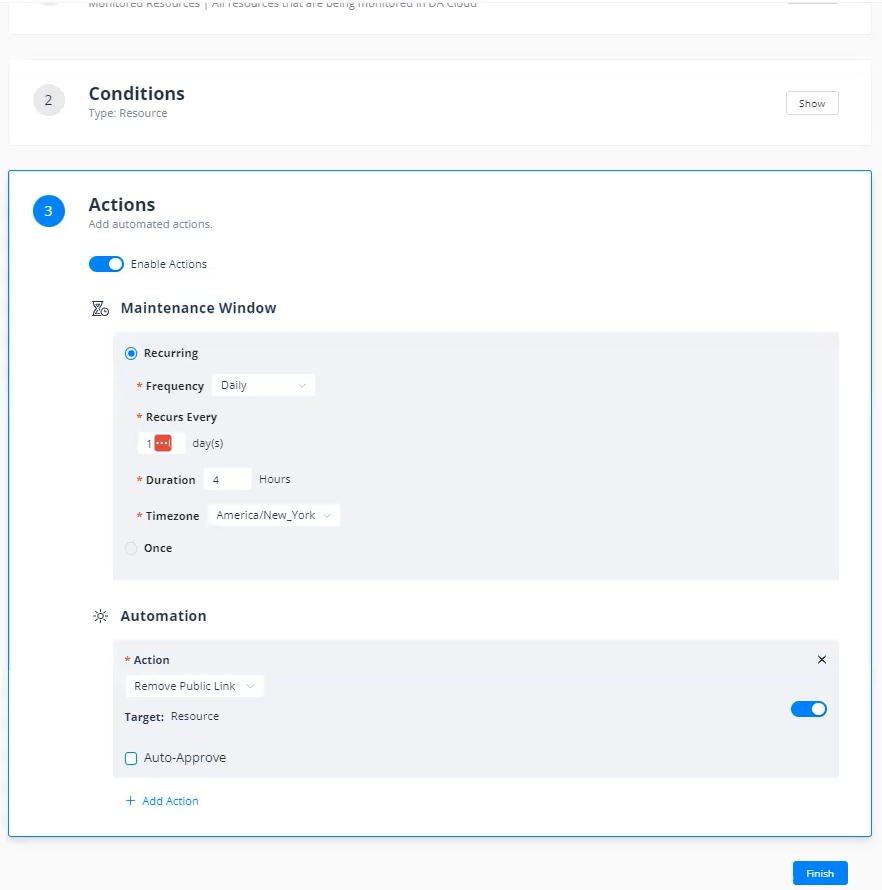Click the Finish button

[819, 873]
